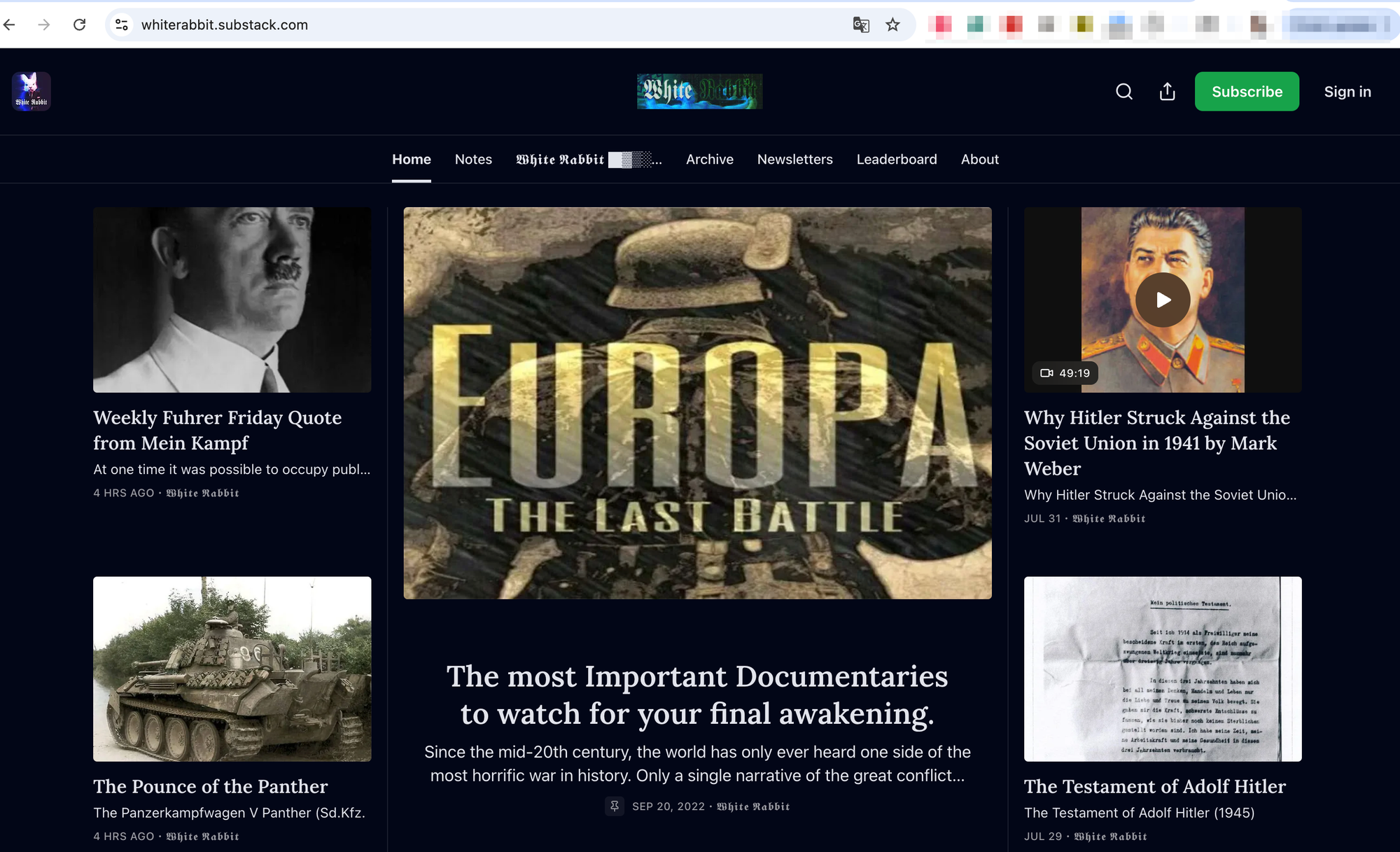The height and width of the screenshot is (852, 1400).
Task: Click the browser back arrow
Action: click(x=10, y=25)
